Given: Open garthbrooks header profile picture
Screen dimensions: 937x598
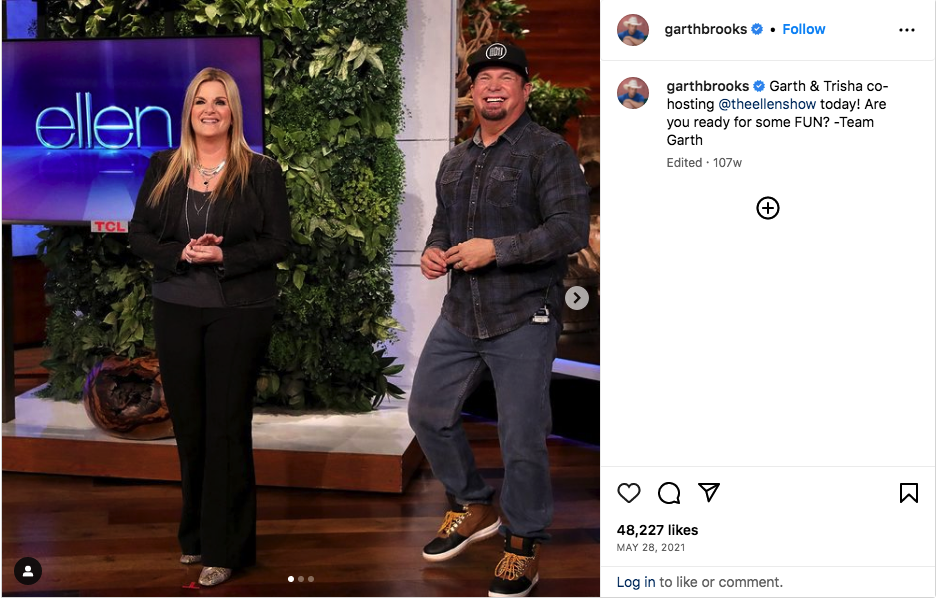Looking at the screenshot, I should (x=632, y=30).
